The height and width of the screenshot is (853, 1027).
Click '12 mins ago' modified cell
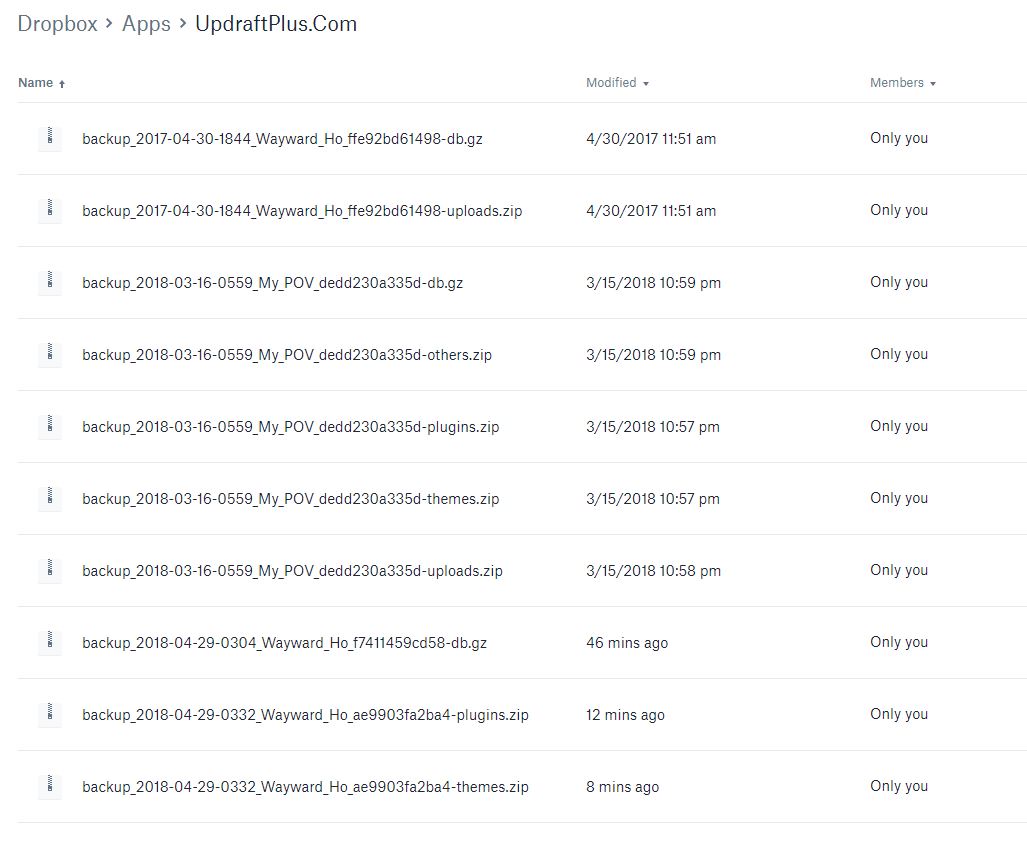point(626,715)
